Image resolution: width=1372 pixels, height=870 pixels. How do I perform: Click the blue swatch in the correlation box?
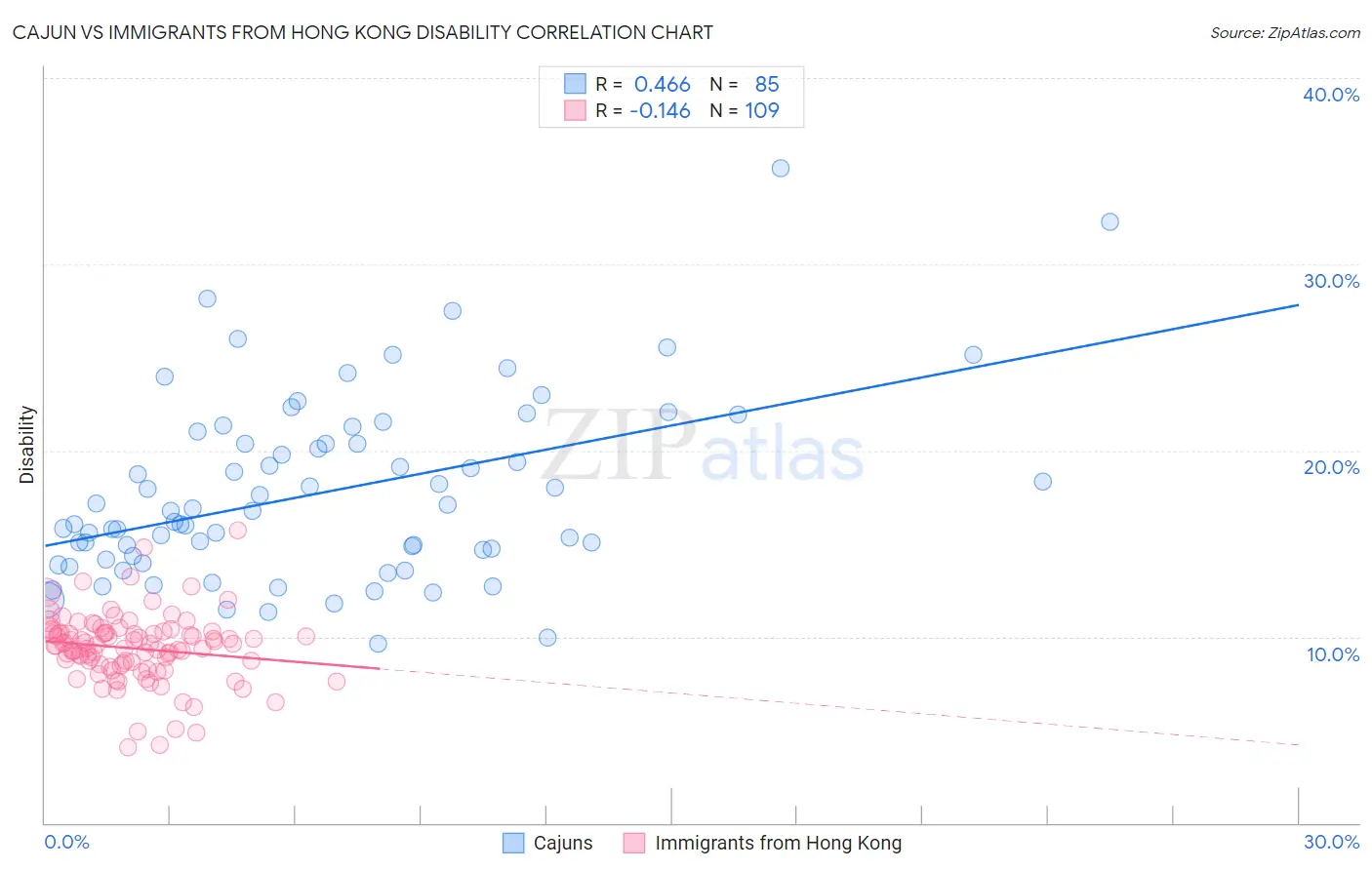[x=575, y=84]
